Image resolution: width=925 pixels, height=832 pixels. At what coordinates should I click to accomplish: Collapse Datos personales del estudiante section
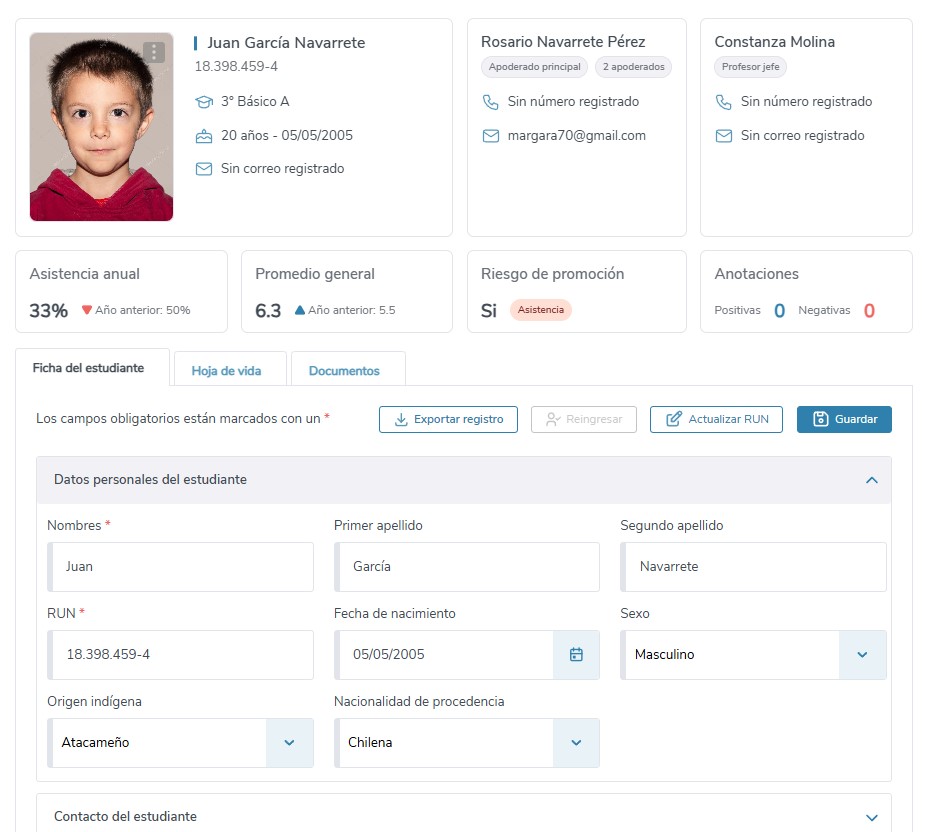coord(871,480)
